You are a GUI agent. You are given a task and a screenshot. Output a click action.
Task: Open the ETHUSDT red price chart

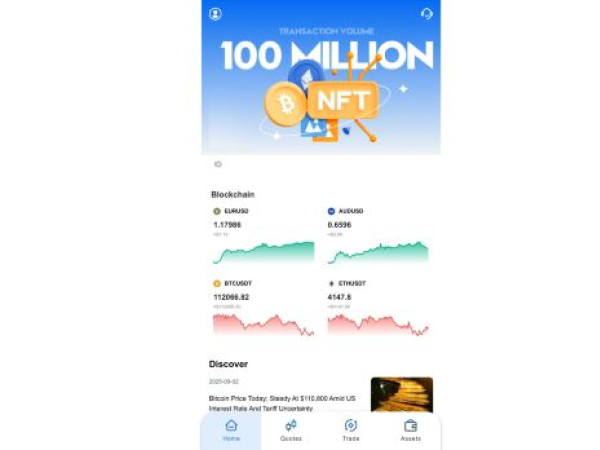tap(378, 325)
